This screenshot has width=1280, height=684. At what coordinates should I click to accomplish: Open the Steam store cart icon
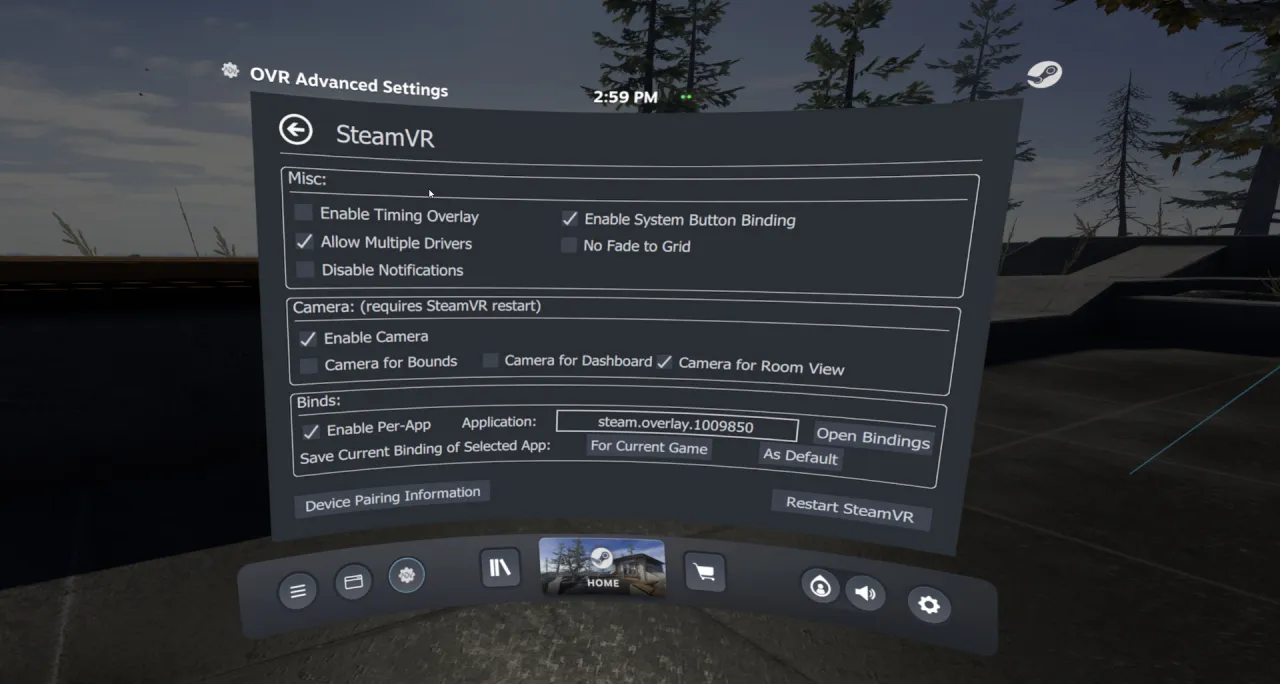click(704, 572)
